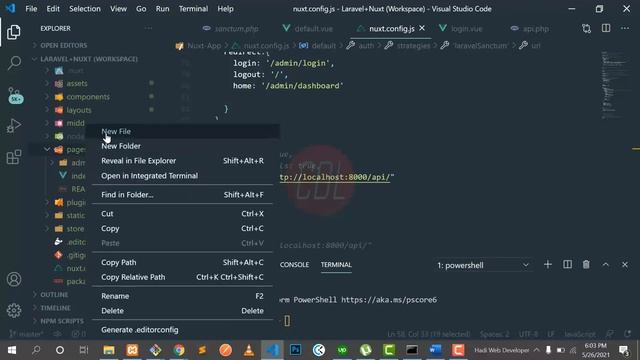Viewport: 640px width, 360px height.
Task: Open the Search view icon
Action: (14, 63)
